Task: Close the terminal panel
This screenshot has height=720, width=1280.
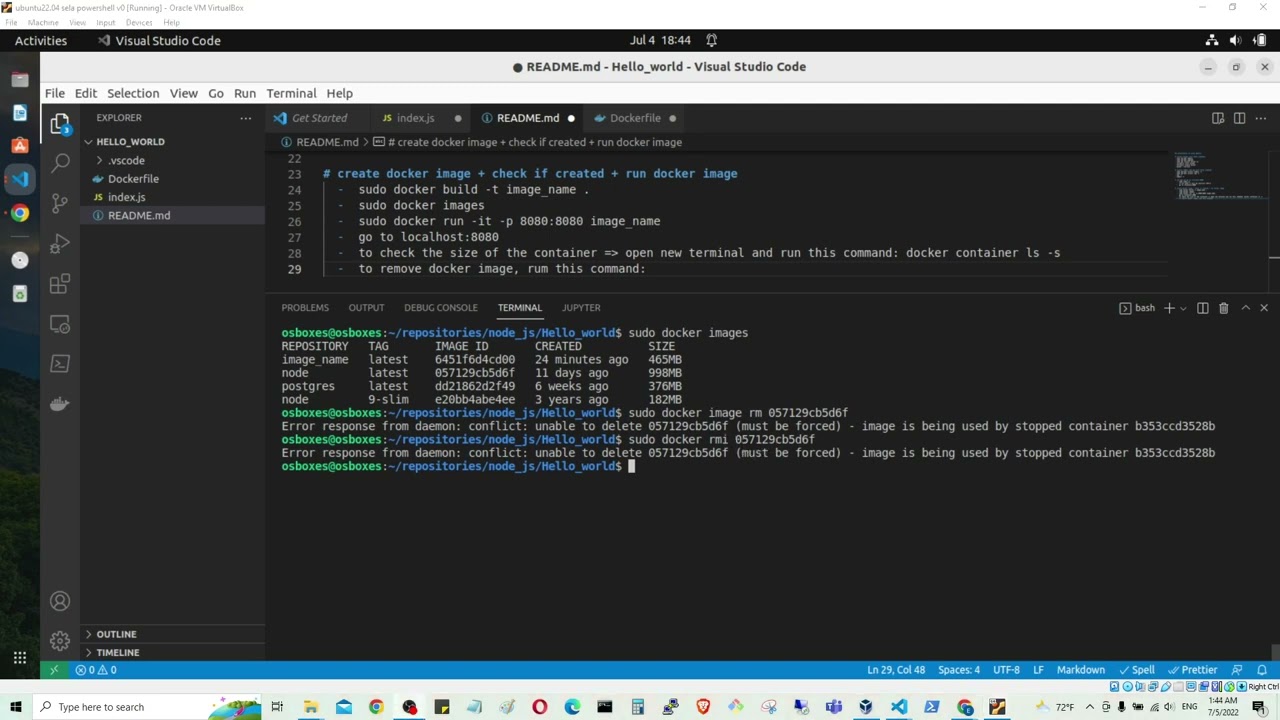Action: (1264, 308)
